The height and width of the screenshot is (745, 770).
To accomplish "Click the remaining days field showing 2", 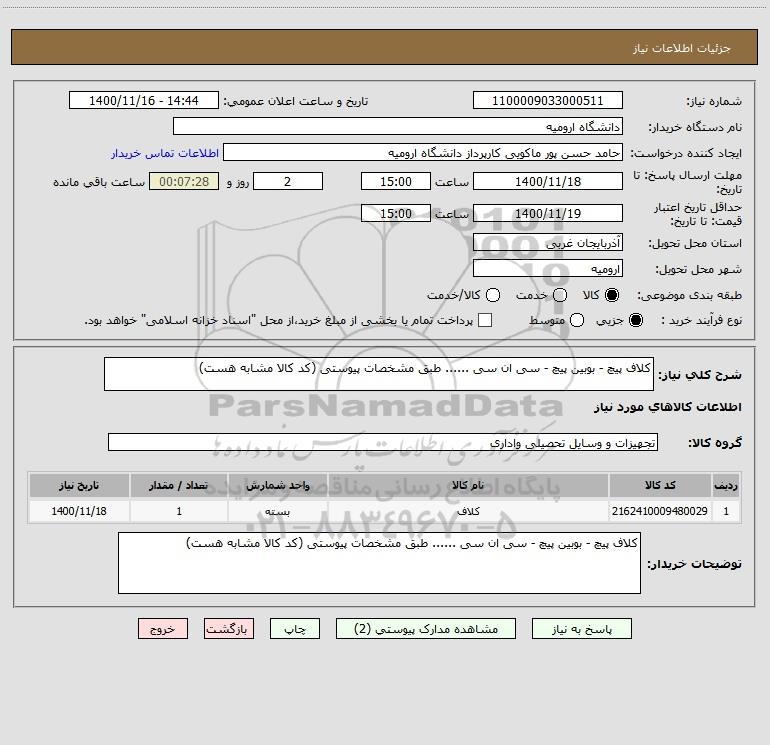I will tap(288, 181).
